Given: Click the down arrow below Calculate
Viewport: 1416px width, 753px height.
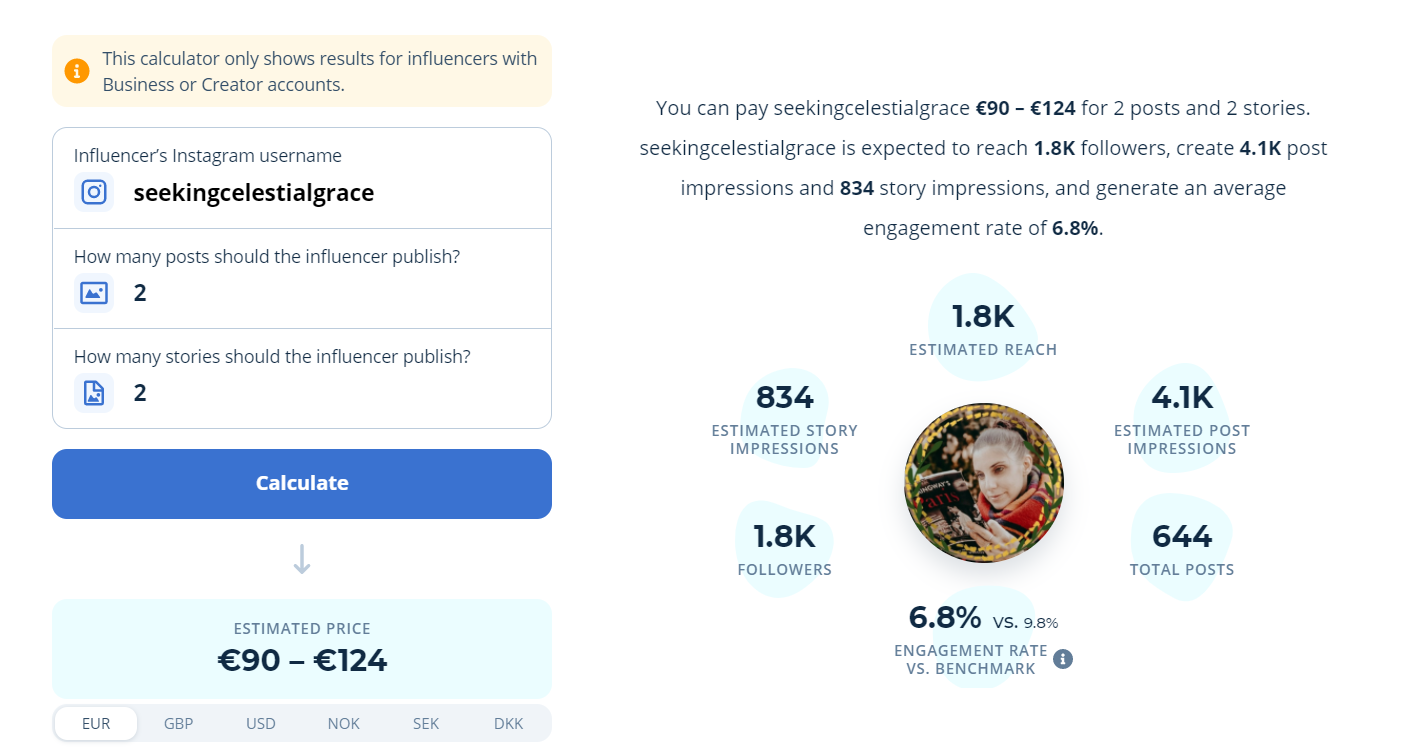Looking at the screenshot, I should (302, 559).
